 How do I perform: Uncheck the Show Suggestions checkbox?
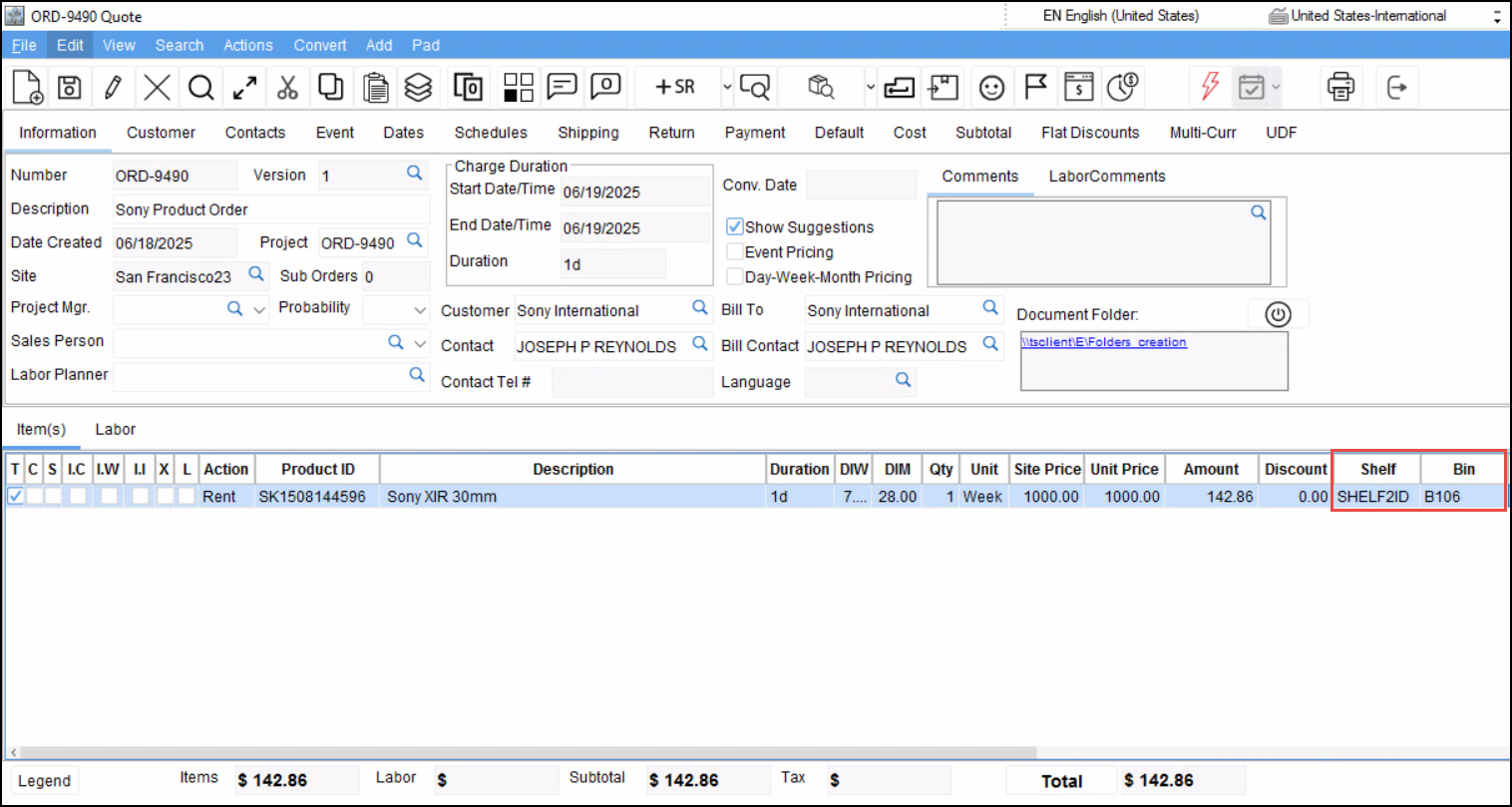(735, 227)
